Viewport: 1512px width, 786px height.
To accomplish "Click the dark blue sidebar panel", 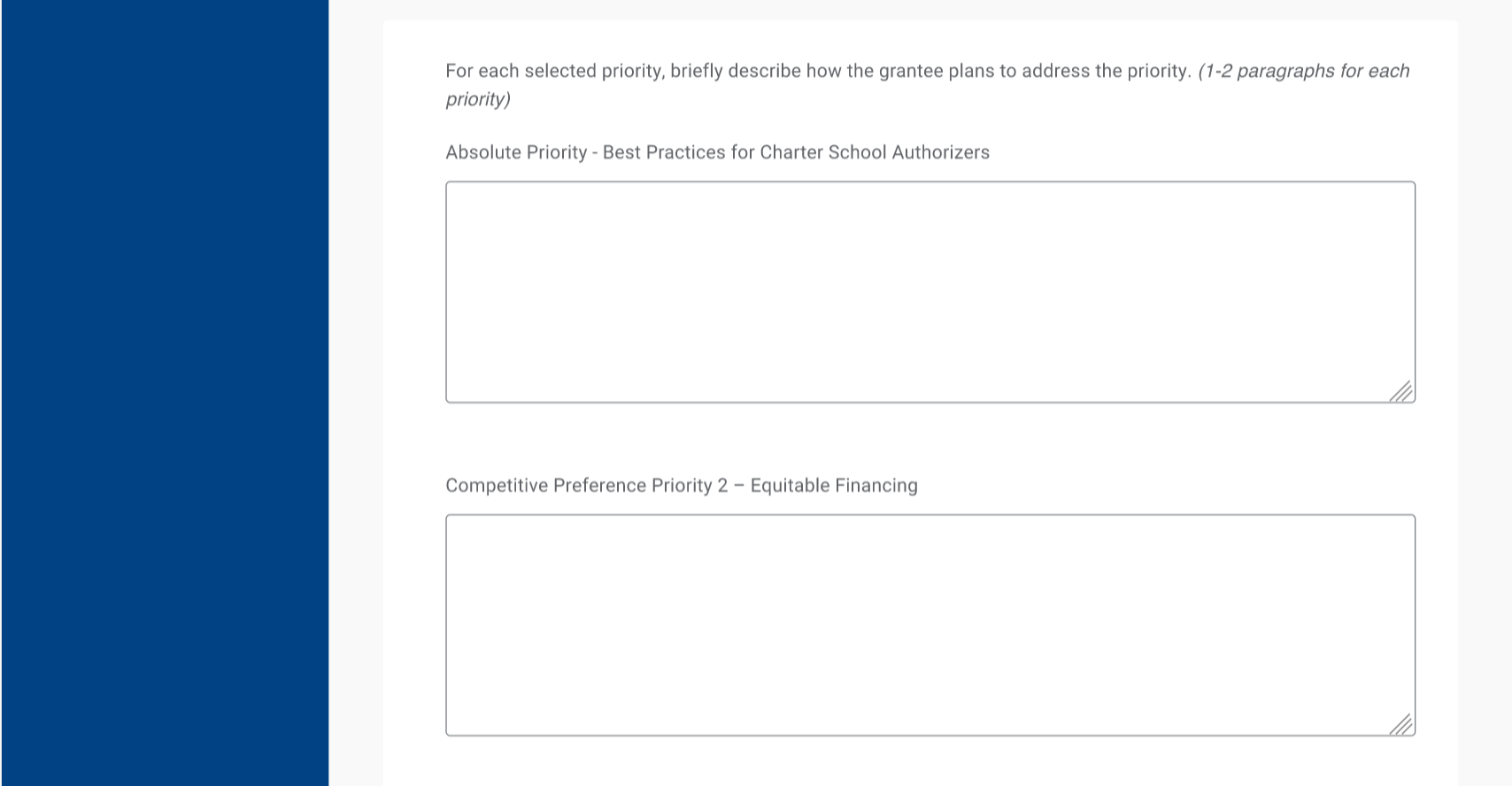I will point(165,393).
